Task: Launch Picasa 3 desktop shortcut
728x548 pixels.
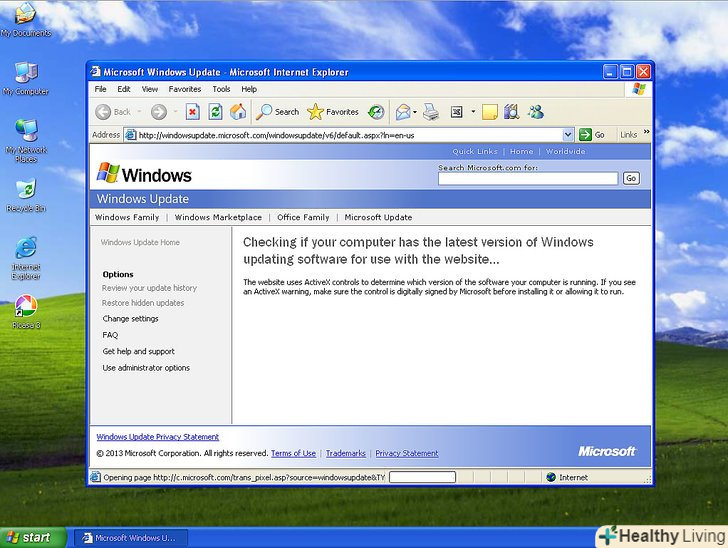Action: [x=26, y=312]
